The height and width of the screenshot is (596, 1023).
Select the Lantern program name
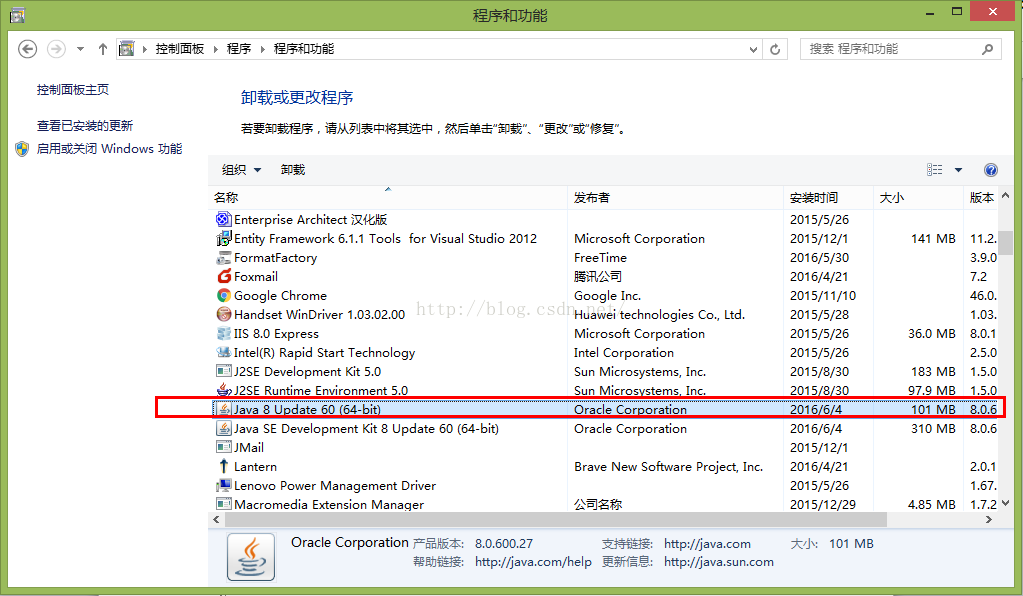tap(255, 466)
